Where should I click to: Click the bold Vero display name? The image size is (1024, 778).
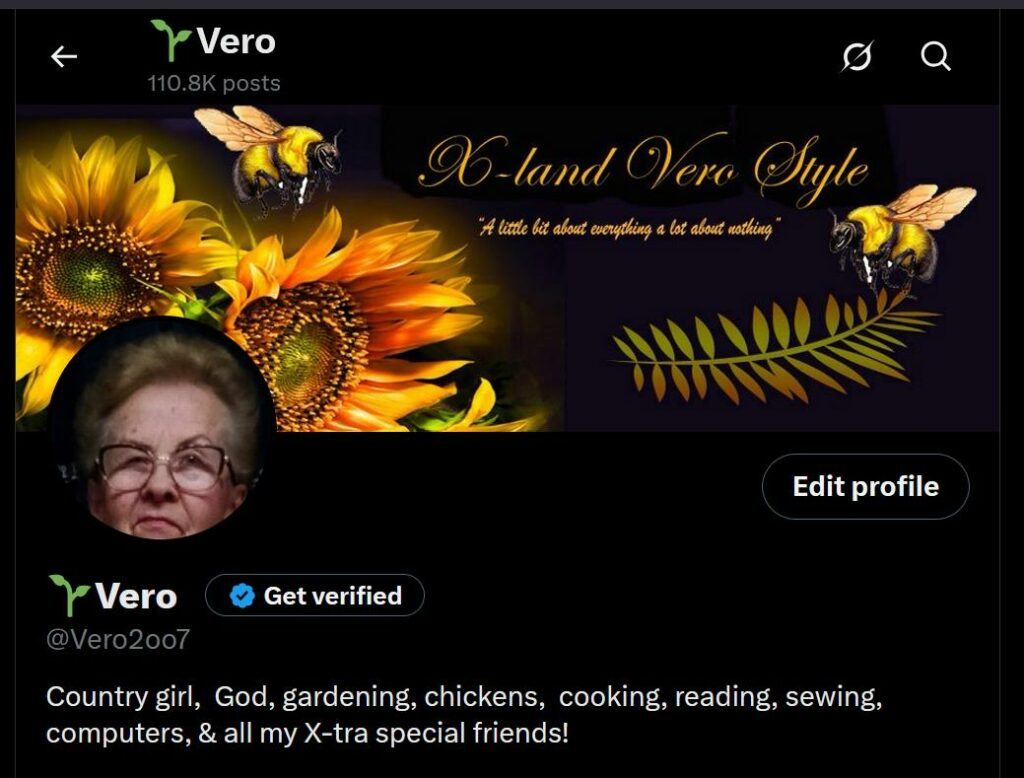click(136, 596)
